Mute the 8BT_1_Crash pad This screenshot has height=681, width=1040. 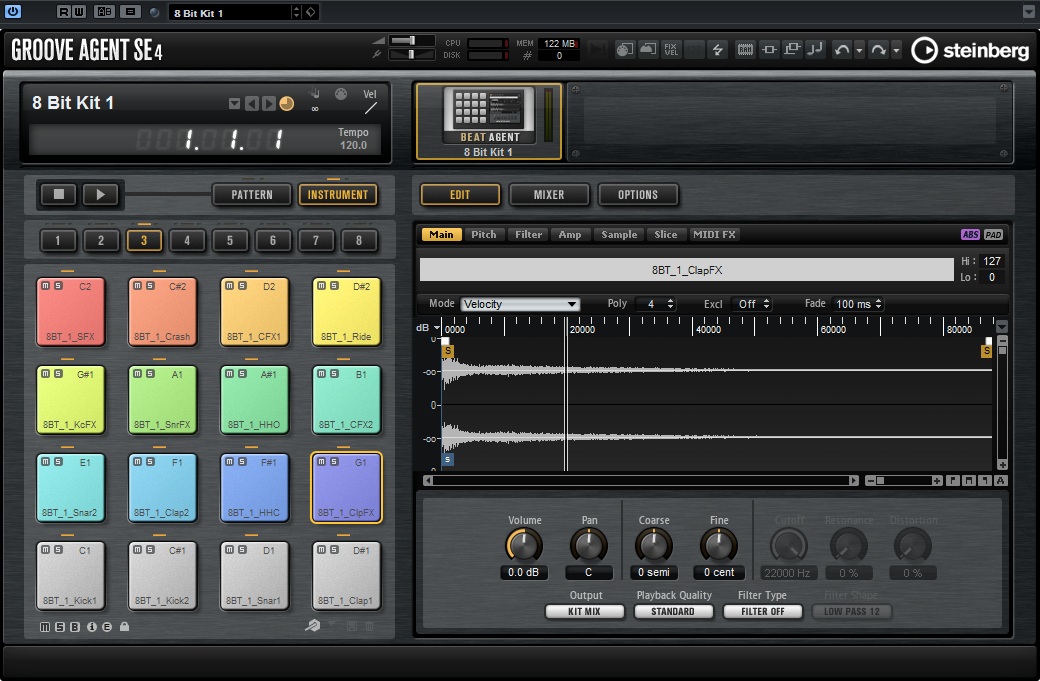(137, 286)
